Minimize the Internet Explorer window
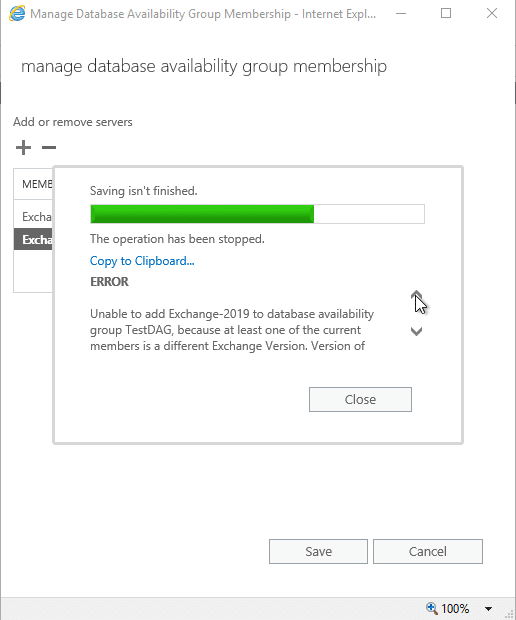 (x=401, y=13)
